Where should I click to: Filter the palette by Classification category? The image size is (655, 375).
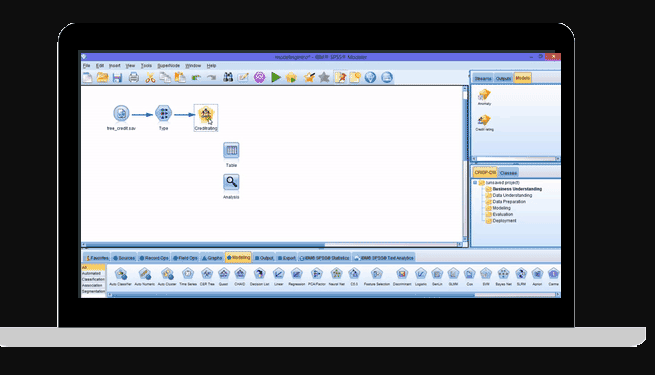tap(93, 279)
